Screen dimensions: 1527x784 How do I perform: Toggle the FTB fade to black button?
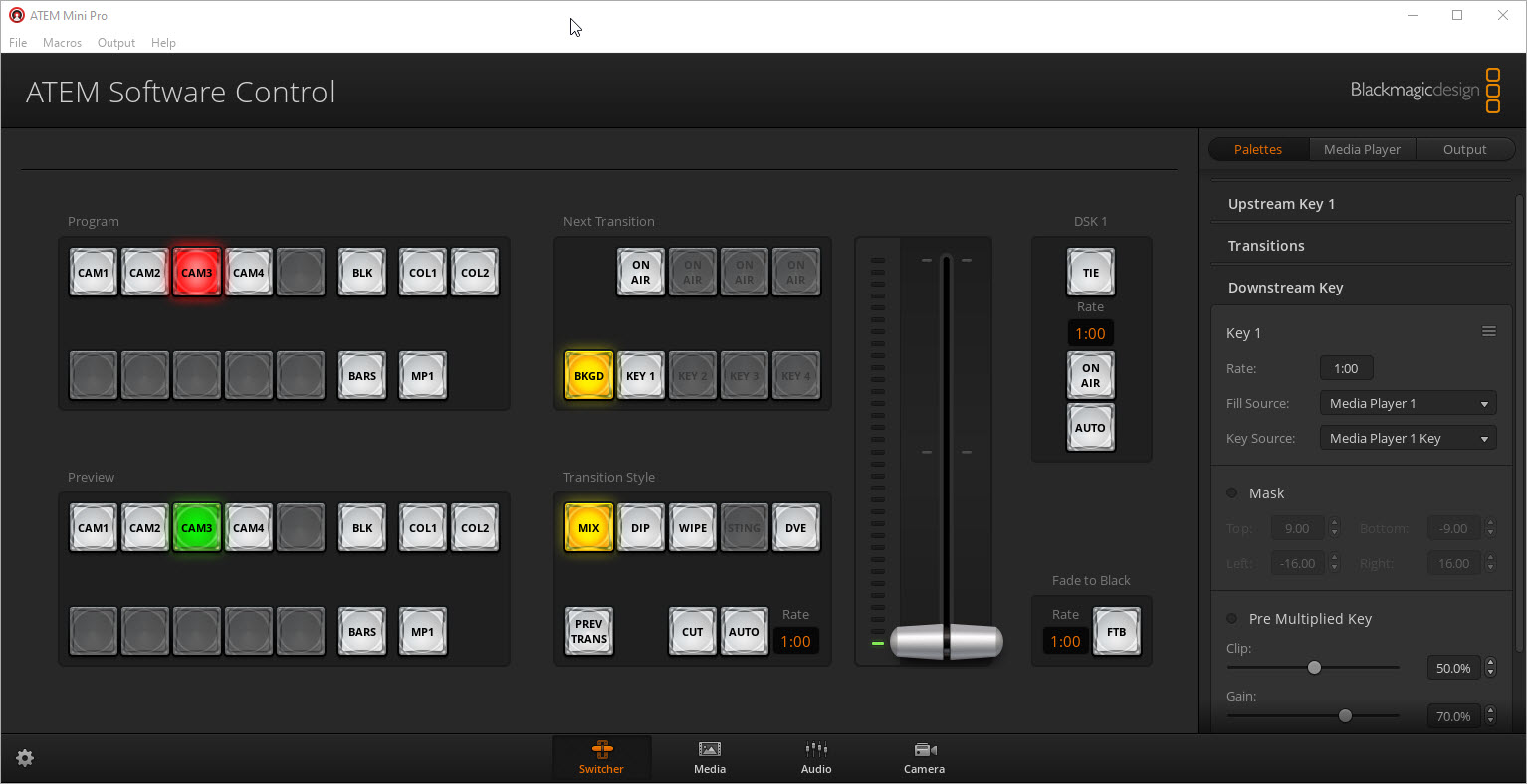(x=1117, y=632)
